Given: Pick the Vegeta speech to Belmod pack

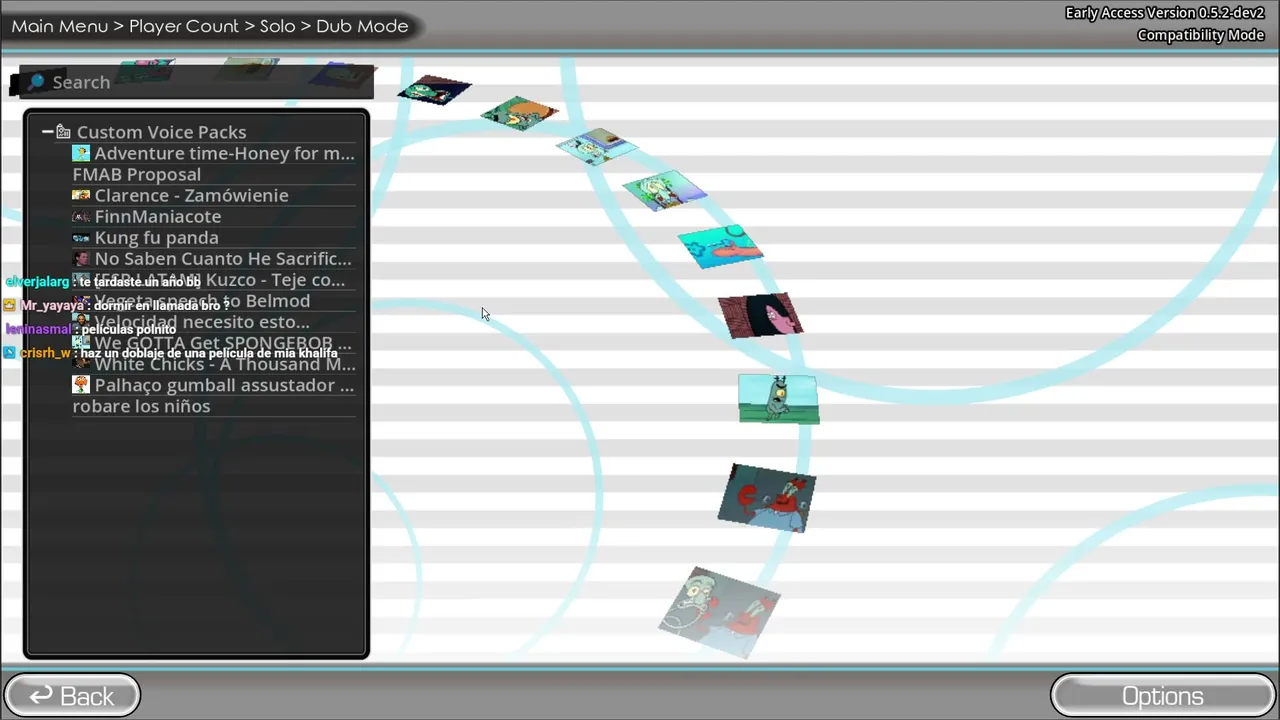Looking at the screenshot, I should click(214, 301).
